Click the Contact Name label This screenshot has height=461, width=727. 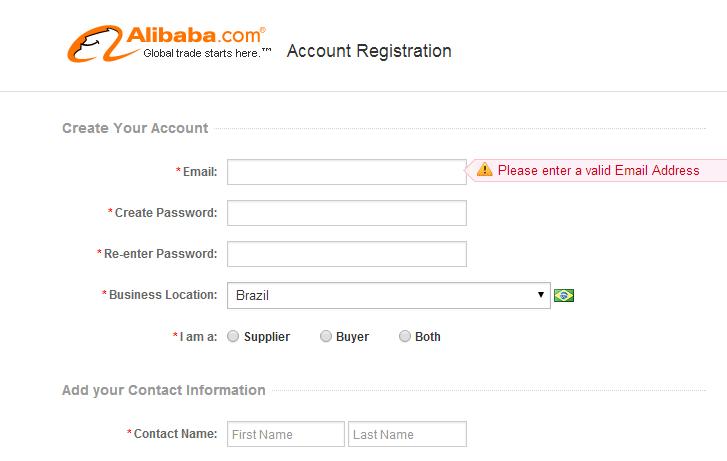tap(175, 434)
